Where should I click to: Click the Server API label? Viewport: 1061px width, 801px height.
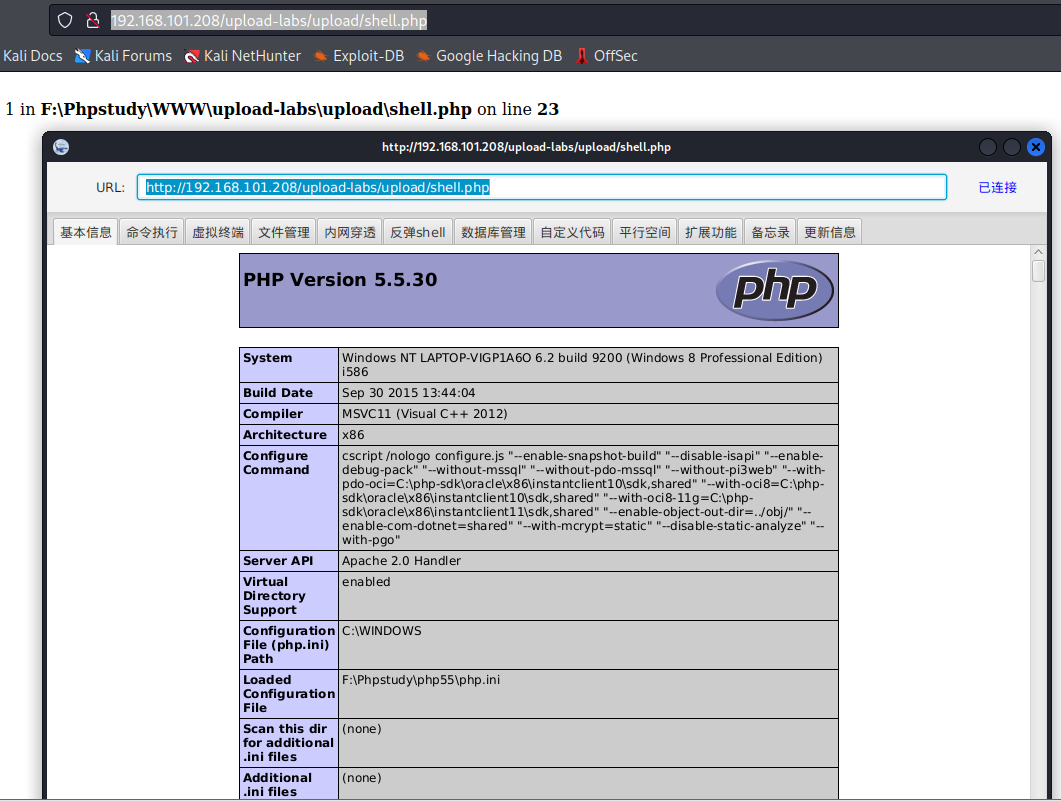tap(278, 561)
